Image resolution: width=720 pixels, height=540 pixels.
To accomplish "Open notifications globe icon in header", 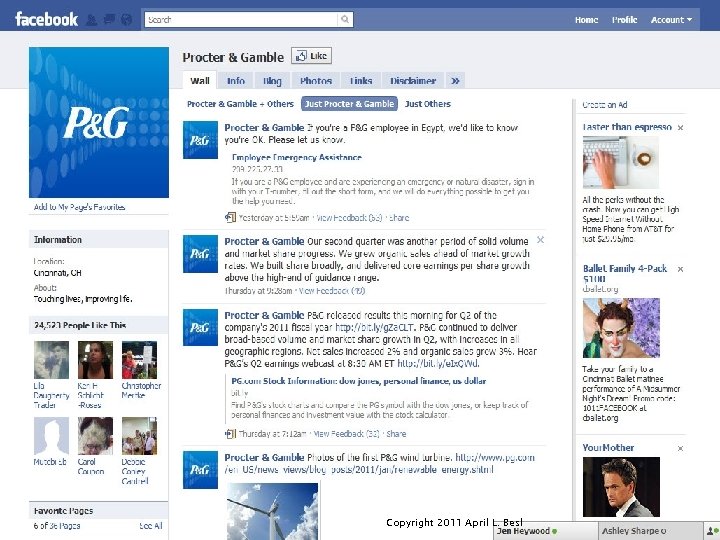I will coord(126,20).
